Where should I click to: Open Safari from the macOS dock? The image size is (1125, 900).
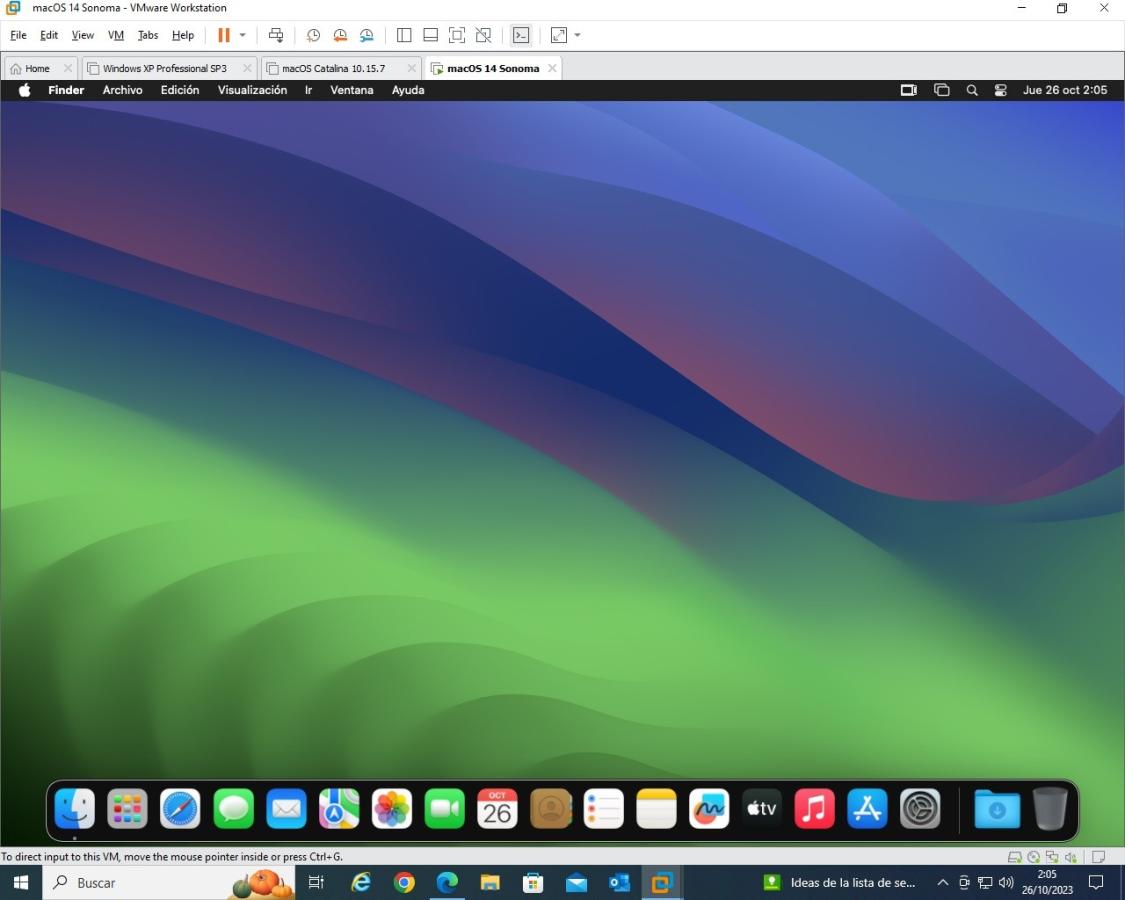pos(180,809)
